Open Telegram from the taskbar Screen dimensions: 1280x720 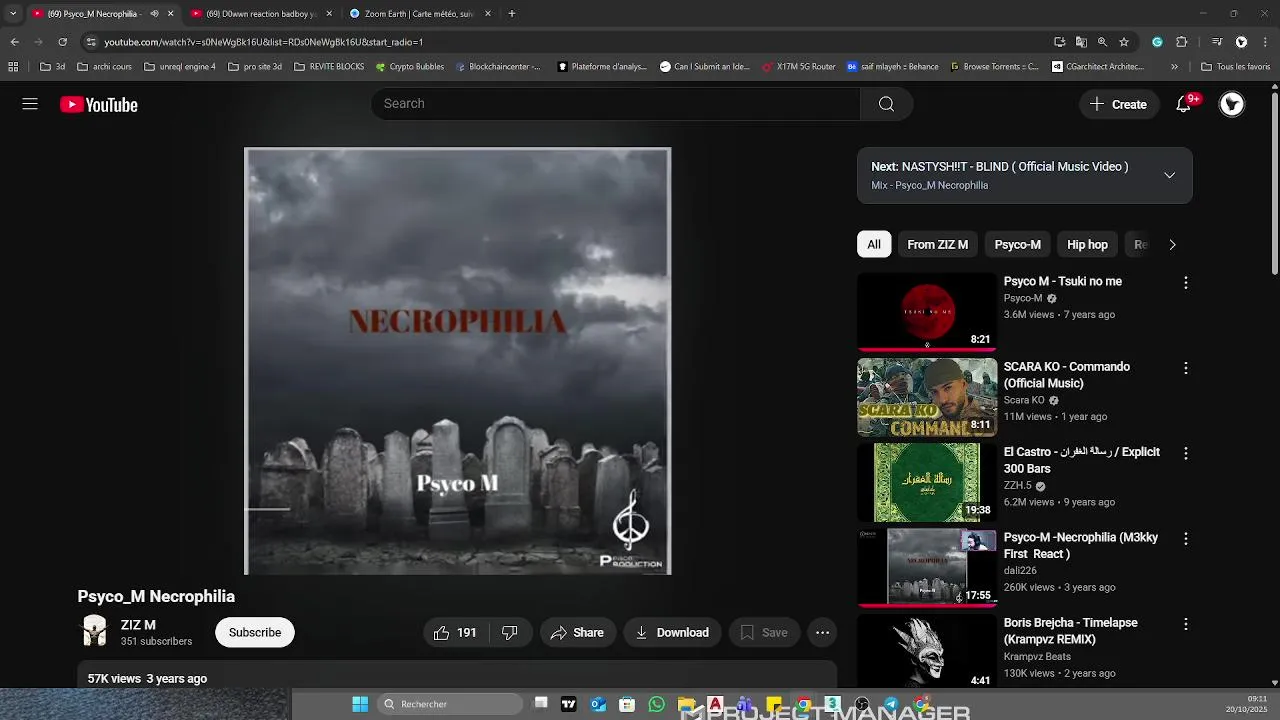coord(890,704)
